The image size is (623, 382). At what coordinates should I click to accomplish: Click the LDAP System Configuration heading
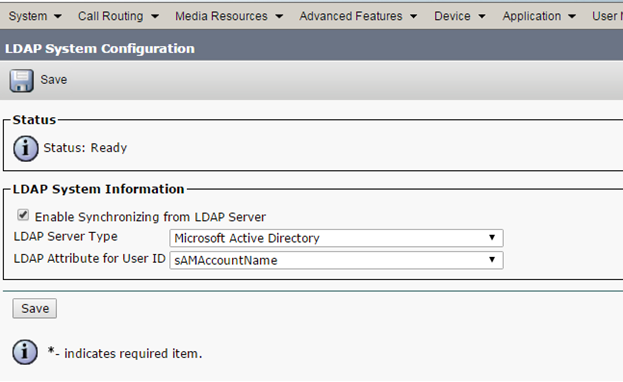pyautogui.click(x=100, y=48)
